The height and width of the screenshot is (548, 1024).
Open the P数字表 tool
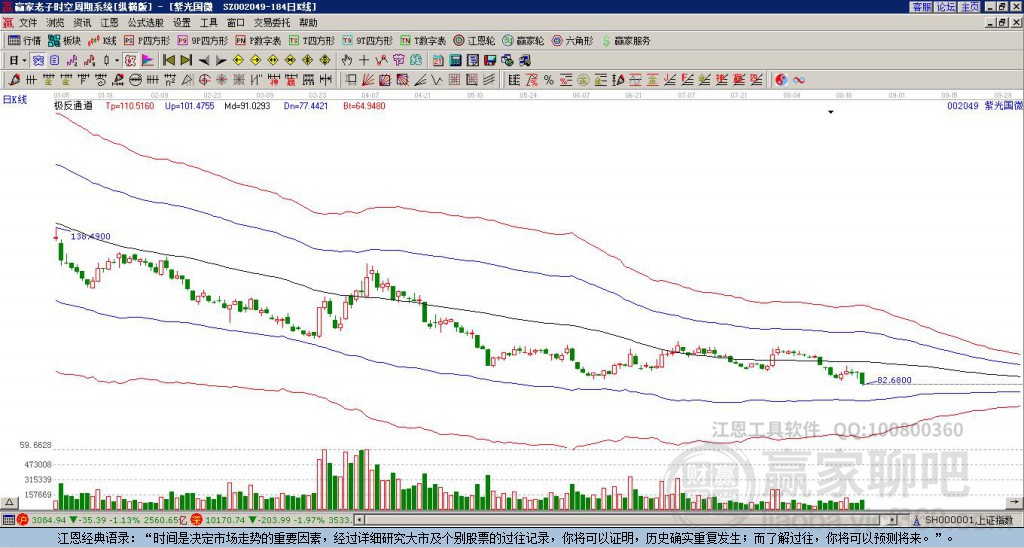(258, 40)
